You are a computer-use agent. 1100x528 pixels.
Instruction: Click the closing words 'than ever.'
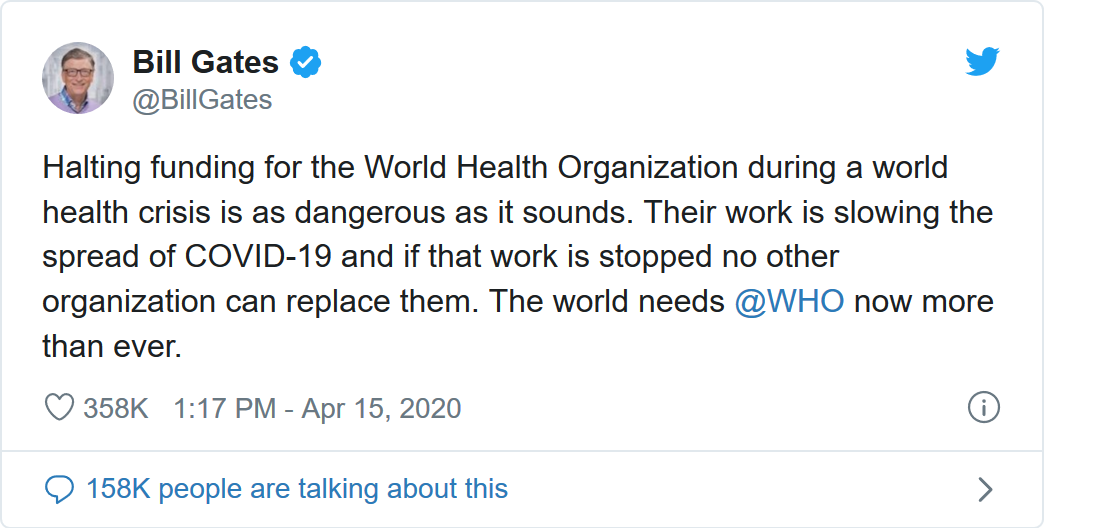(112, 347)
